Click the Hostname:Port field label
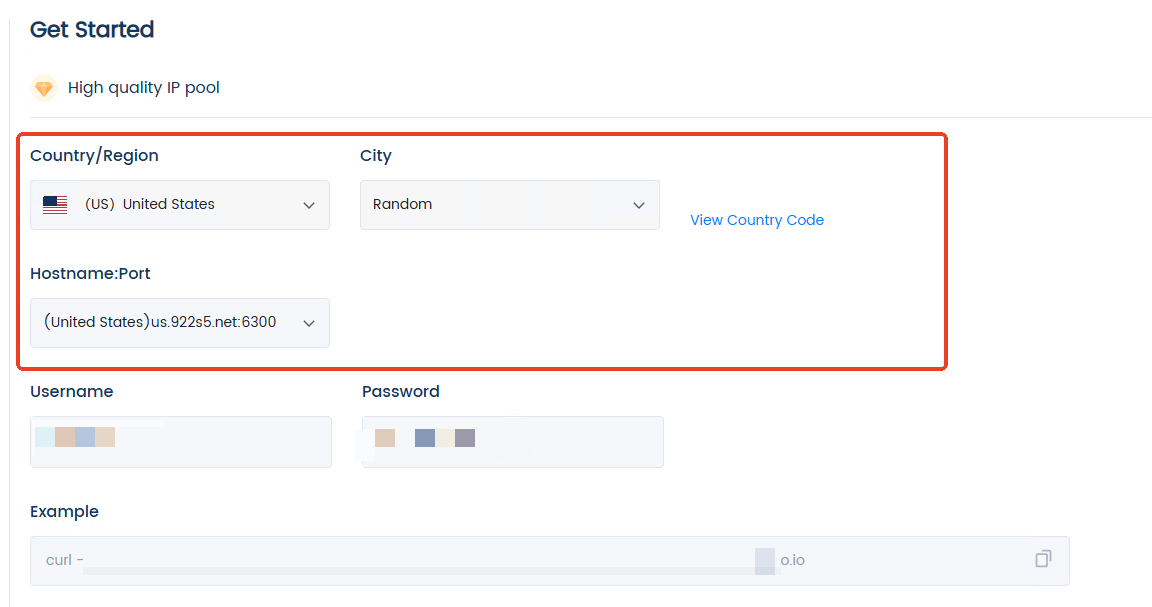The image size is (1152, 607). click(x=90, y=273)
